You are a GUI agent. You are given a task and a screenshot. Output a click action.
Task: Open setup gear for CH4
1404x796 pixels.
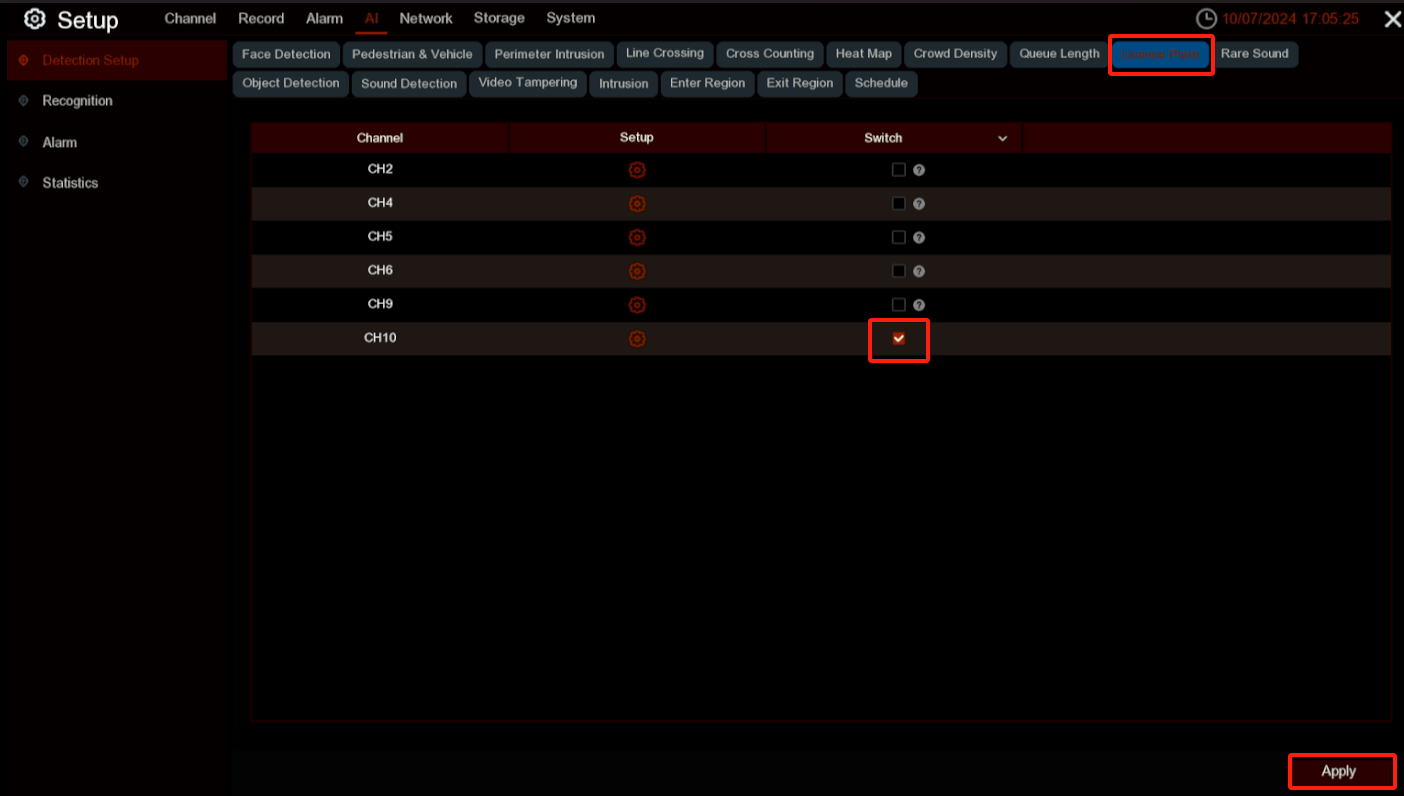click(x=637, y=204)
